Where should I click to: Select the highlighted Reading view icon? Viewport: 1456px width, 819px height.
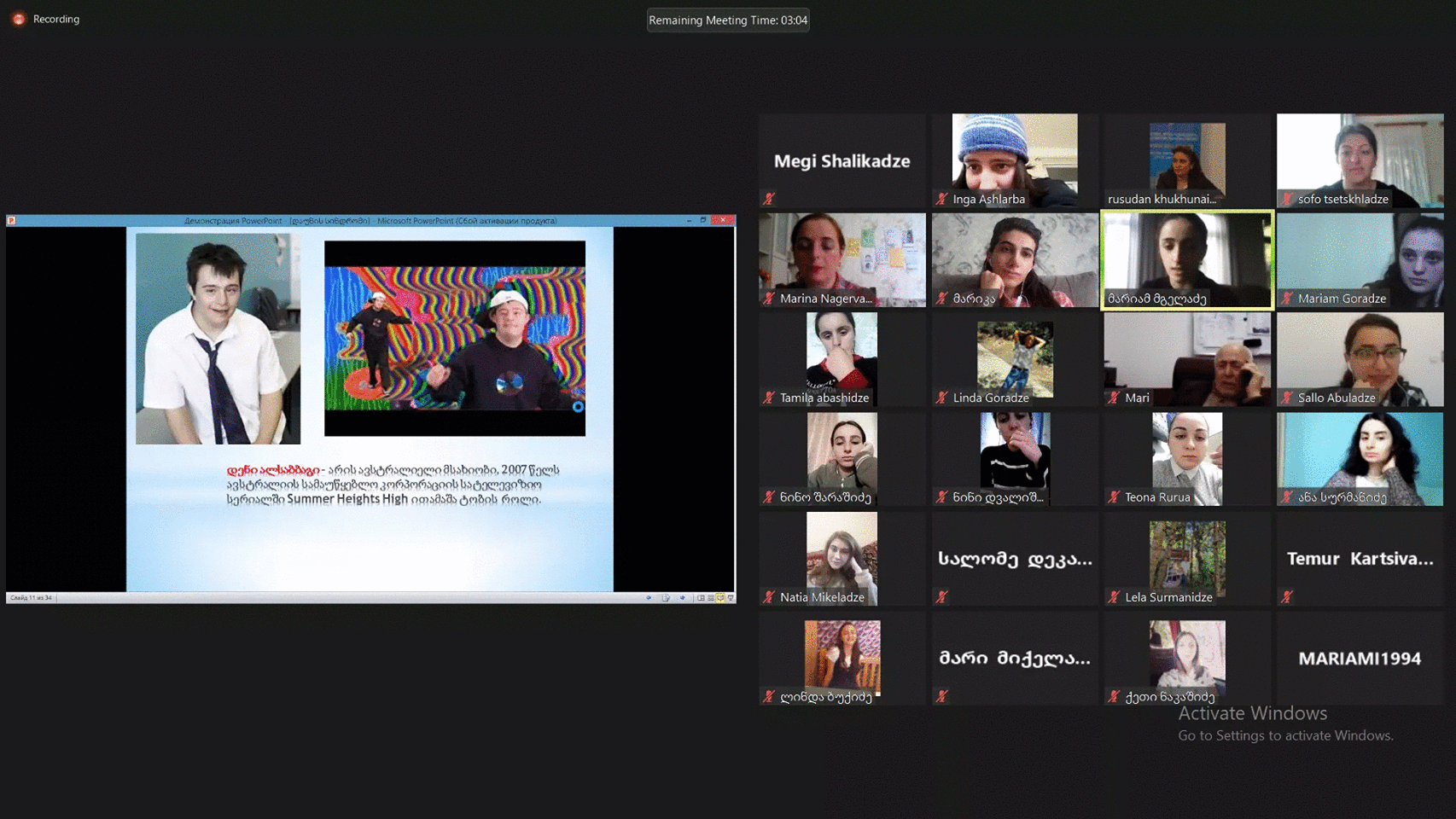click(x=720, y=598)
